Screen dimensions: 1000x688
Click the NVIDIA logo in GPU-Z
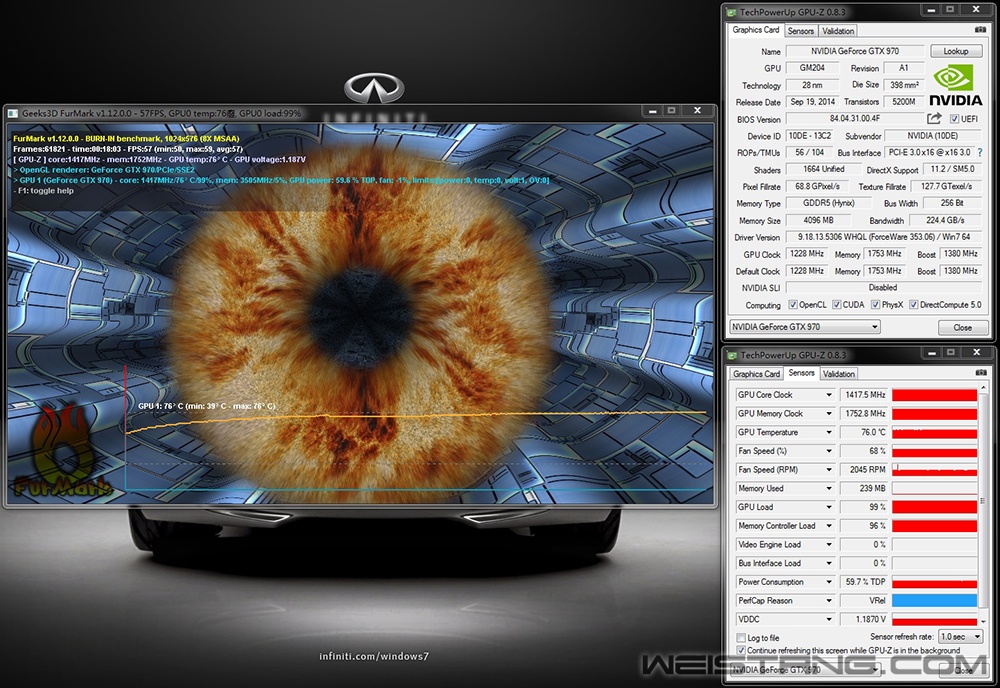(x=955, y=85)
